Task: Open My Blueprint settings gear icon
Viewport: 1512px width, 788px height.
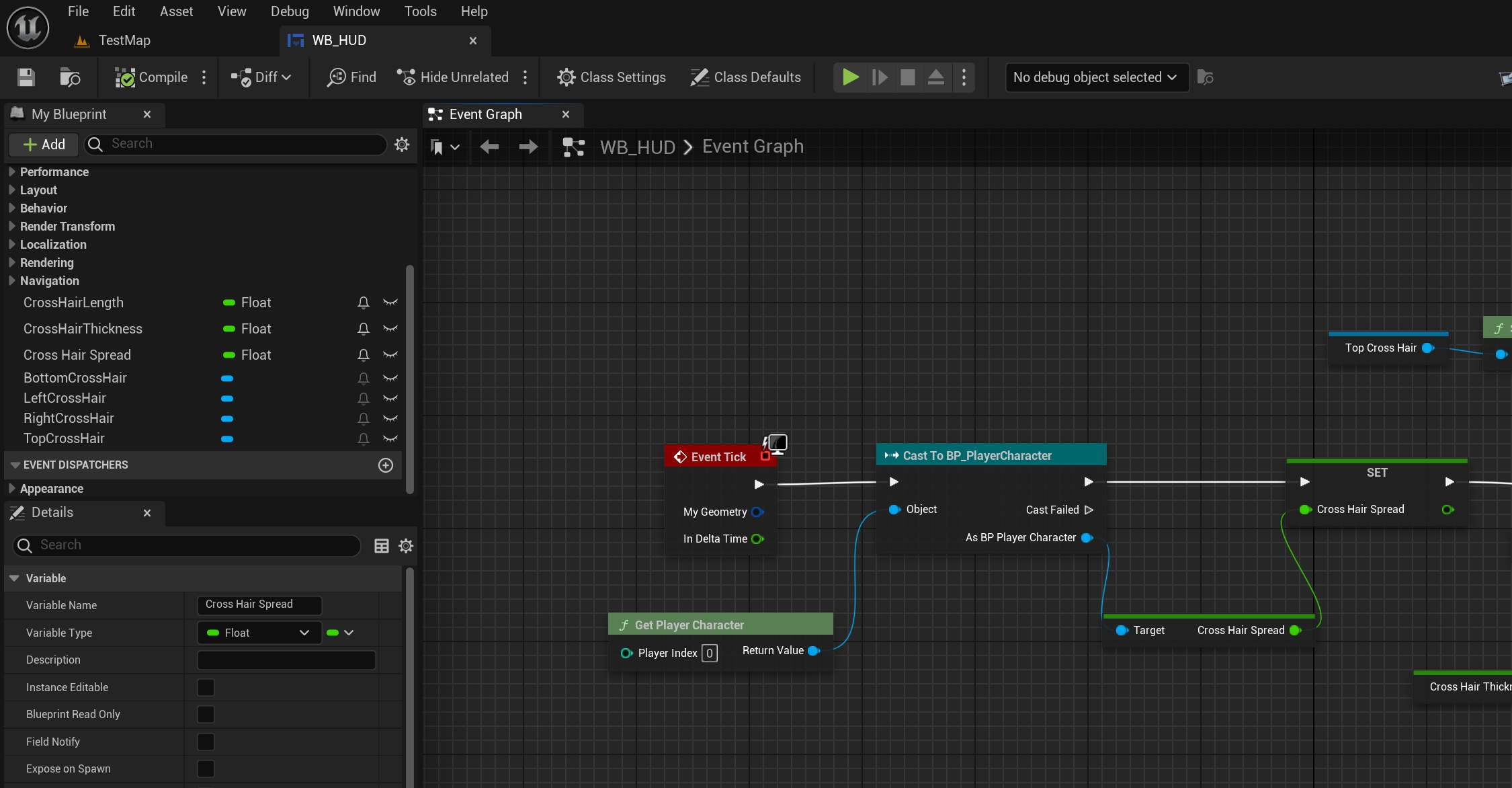Action: [x=402, y=144]
